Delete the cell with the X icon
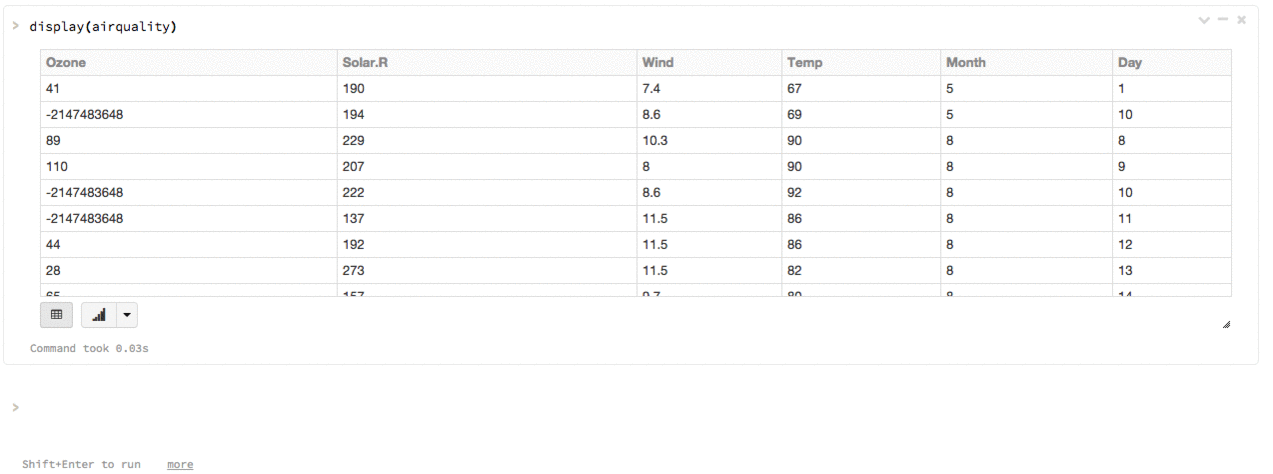1273x474 pixels. coord(1241,20)
